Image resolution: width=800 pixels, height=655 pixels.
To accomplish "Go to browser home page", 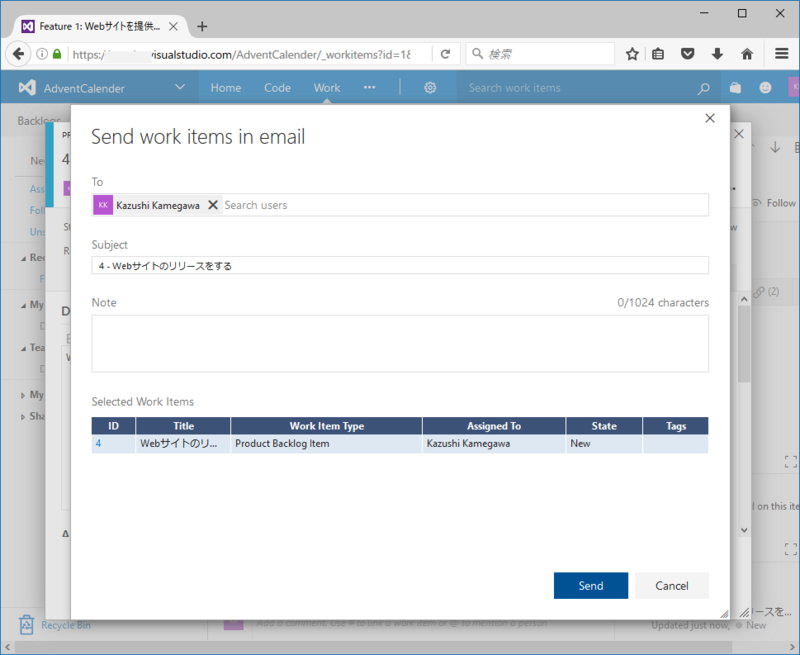I will point(747,54).
